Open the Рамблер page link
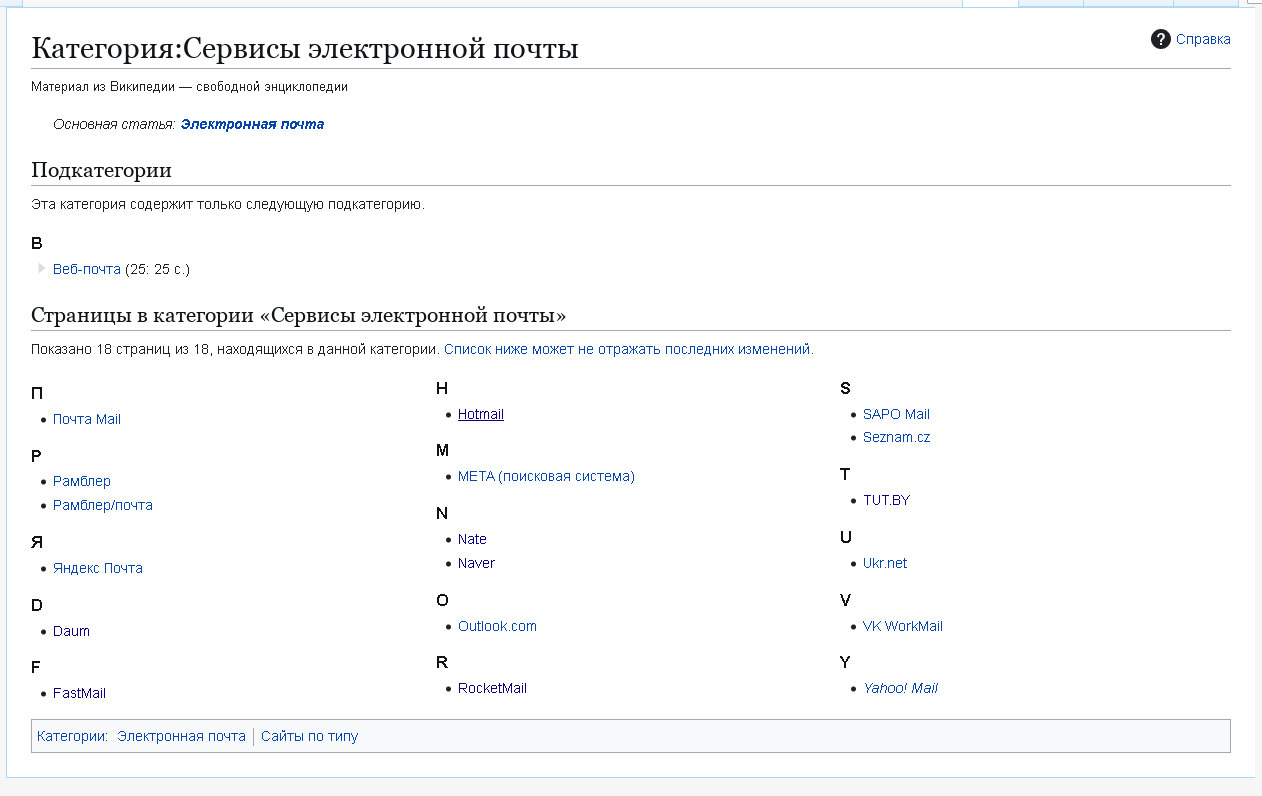The height and width of the screenshot is (796, 1262). [x=82, y=481]
